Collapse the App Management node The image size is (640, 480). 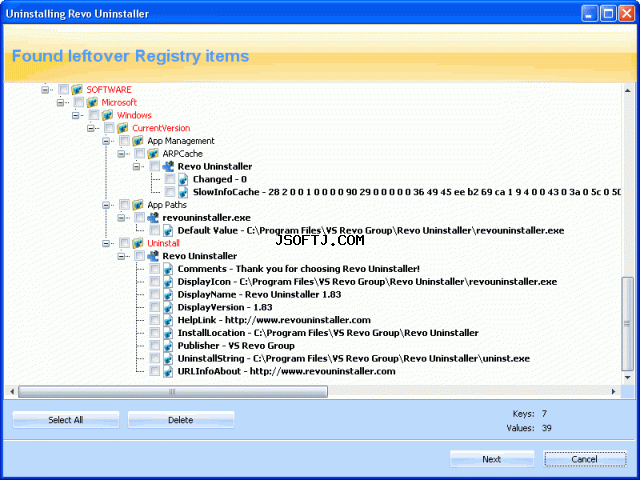click(x=106, y=141)
